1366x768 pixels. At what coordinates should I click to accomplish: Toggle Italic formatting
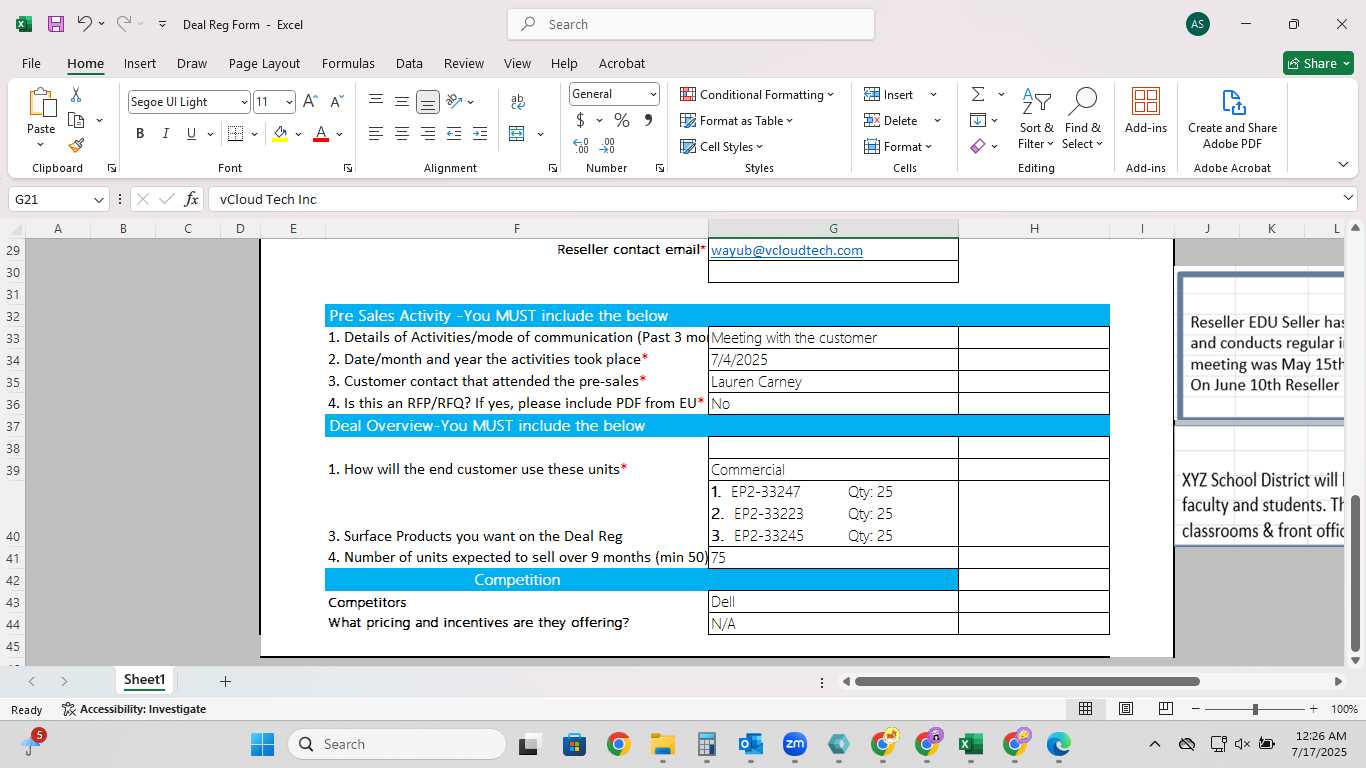[x=165, y=133]
